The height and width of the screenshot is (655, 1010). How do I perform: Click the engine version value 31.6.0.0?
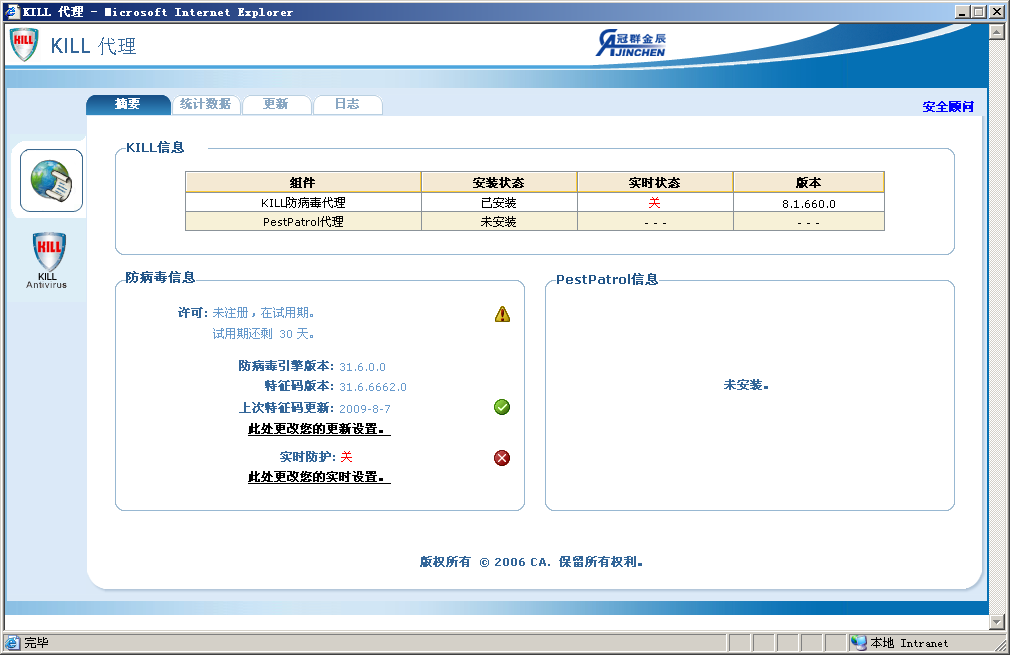[362, 367]
